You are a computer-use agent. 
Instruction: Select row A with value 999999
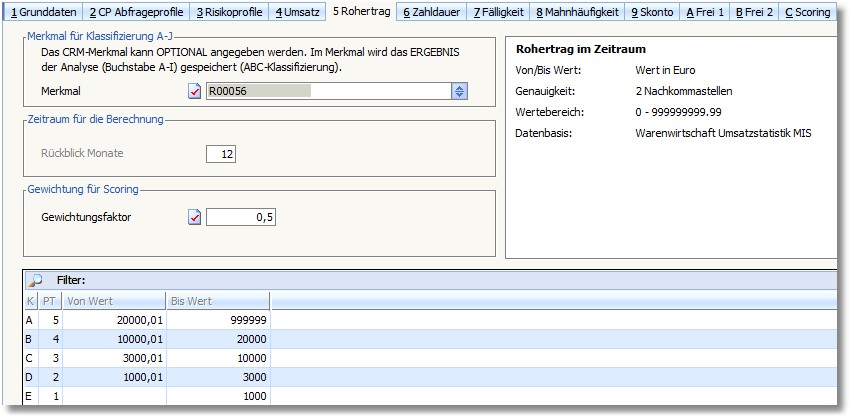tap(218, 319)
